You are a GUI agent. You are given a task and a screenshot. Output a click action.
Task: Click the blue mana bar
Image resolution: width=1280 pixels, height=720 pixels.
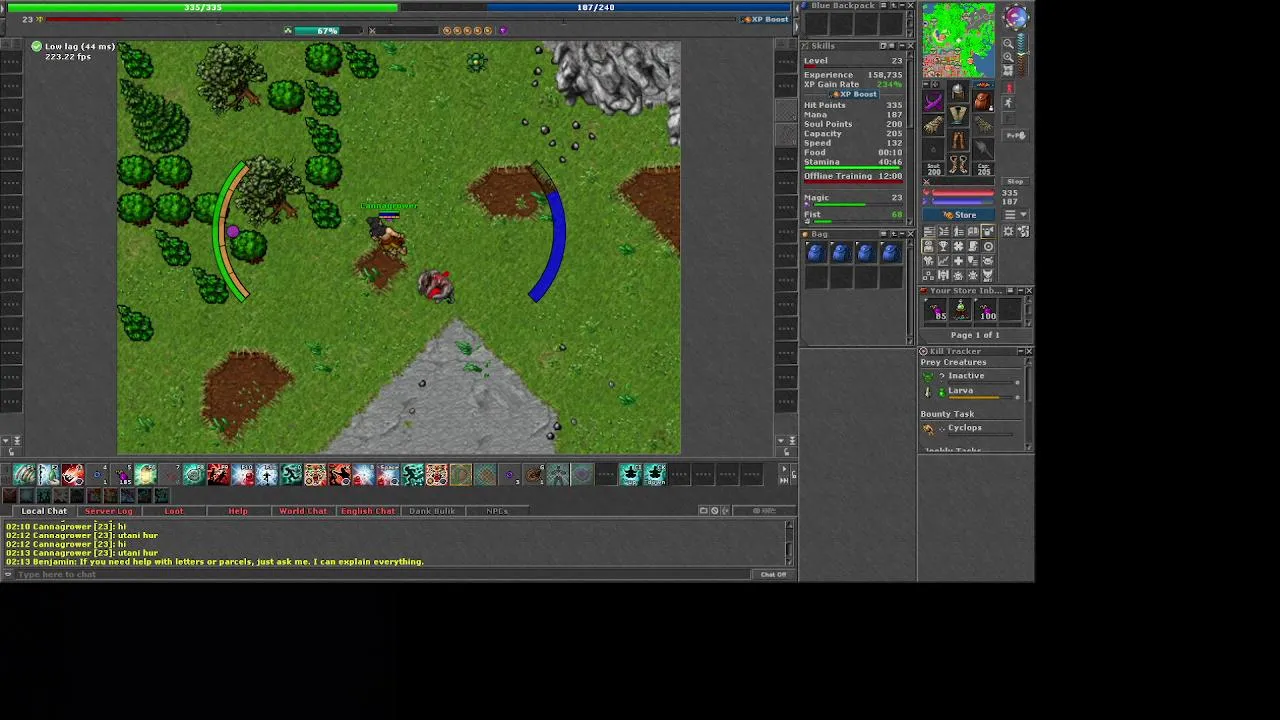click(596, 7)
